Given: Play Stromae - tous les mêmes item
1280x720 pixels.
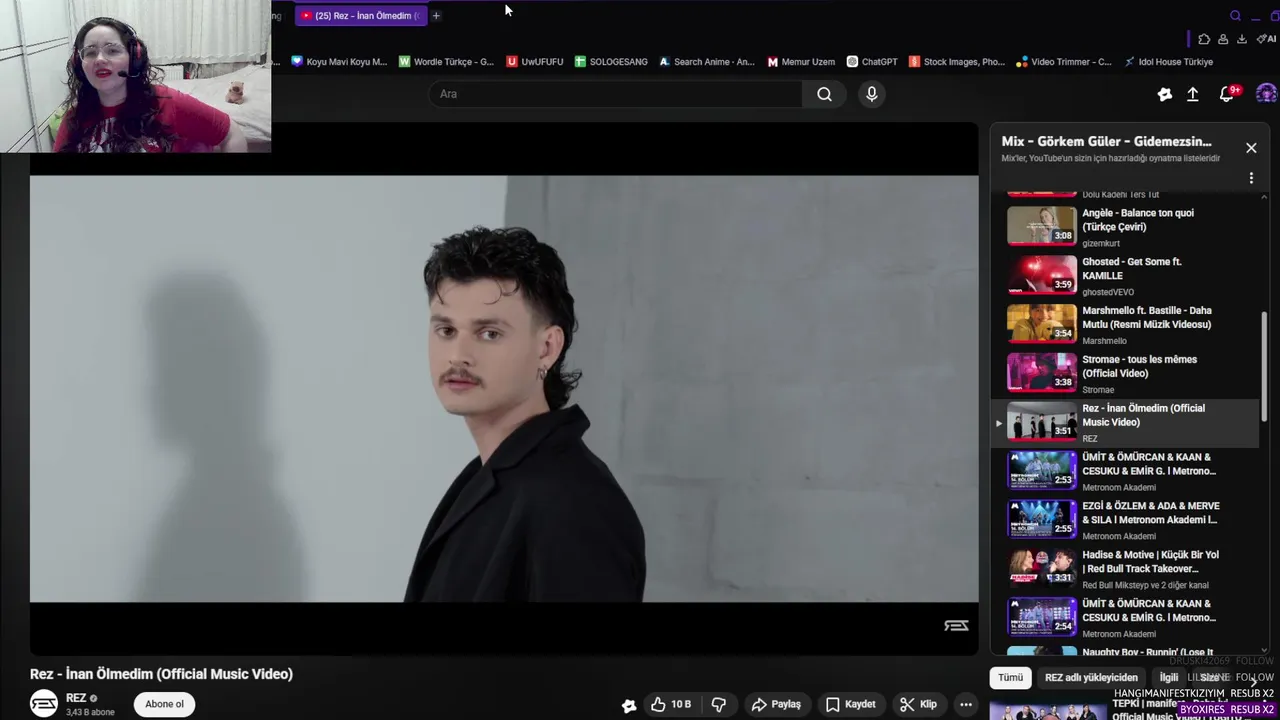Looking at the screenshot, I should (1125, 373).
